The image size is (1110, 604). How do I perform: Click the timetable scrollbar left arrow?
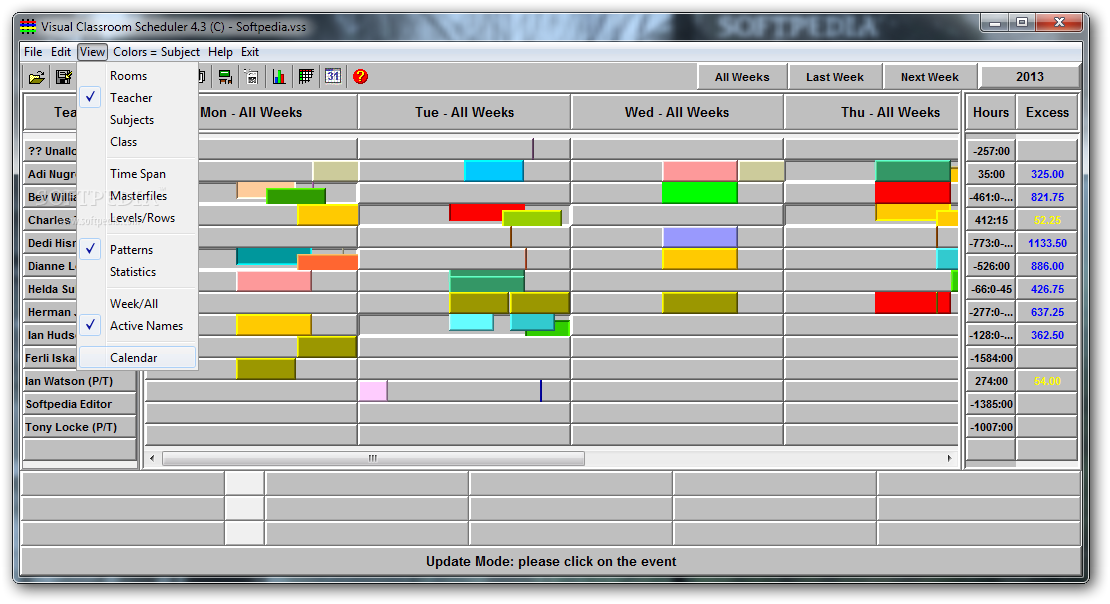coord(152,459)
